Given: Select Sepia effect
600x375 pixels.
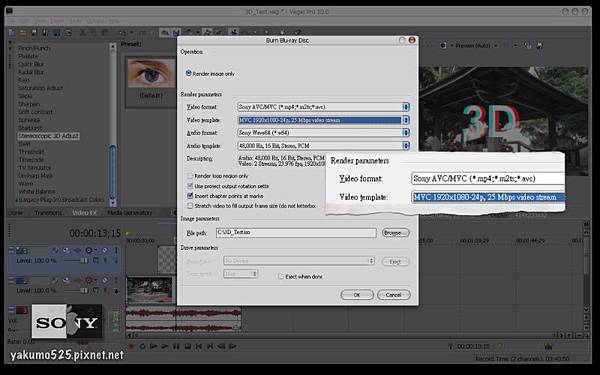Looking at the screenshot, I should tap(25, 96).
